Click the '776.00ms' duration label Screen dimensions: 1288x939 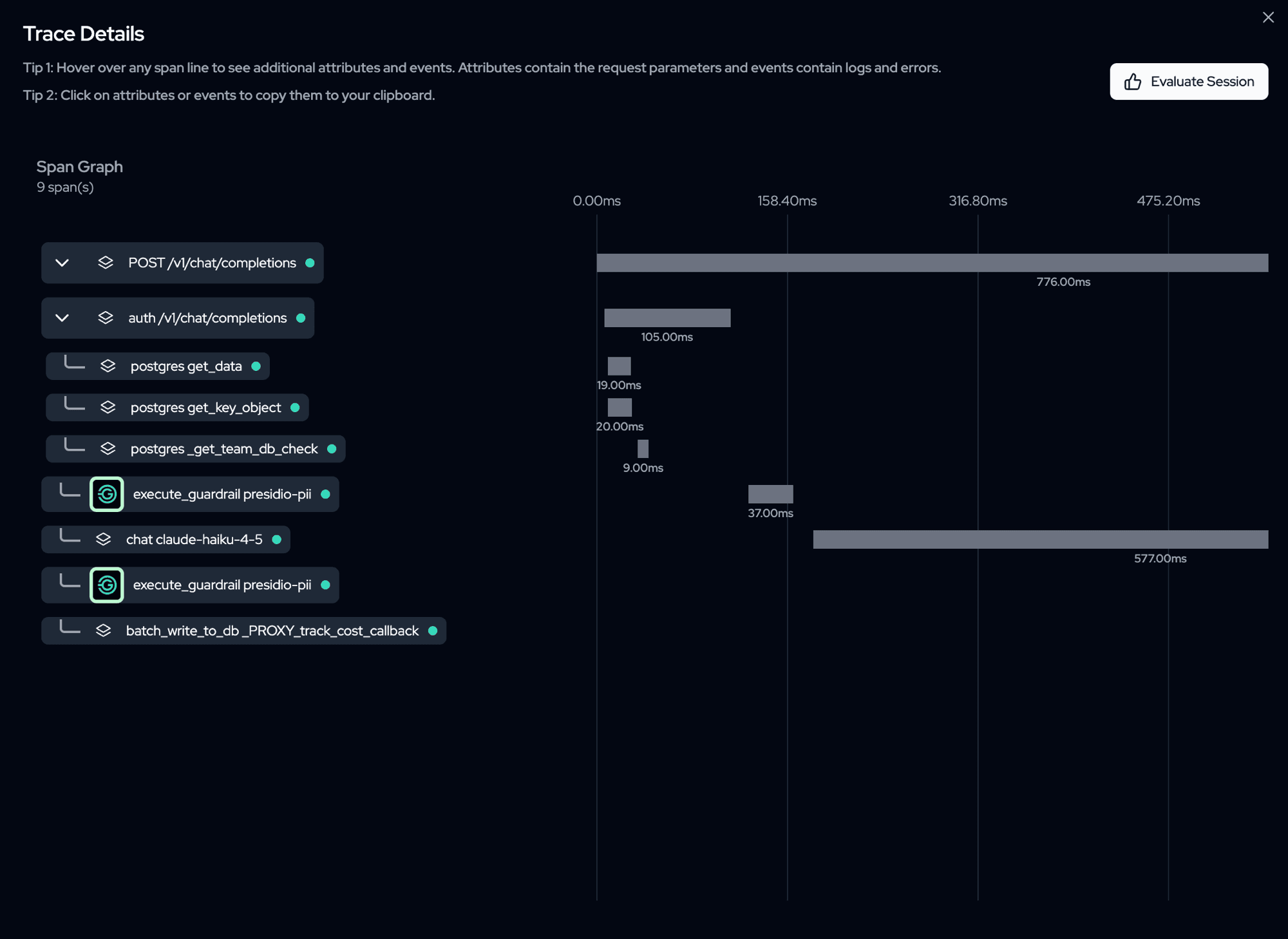1063,282
